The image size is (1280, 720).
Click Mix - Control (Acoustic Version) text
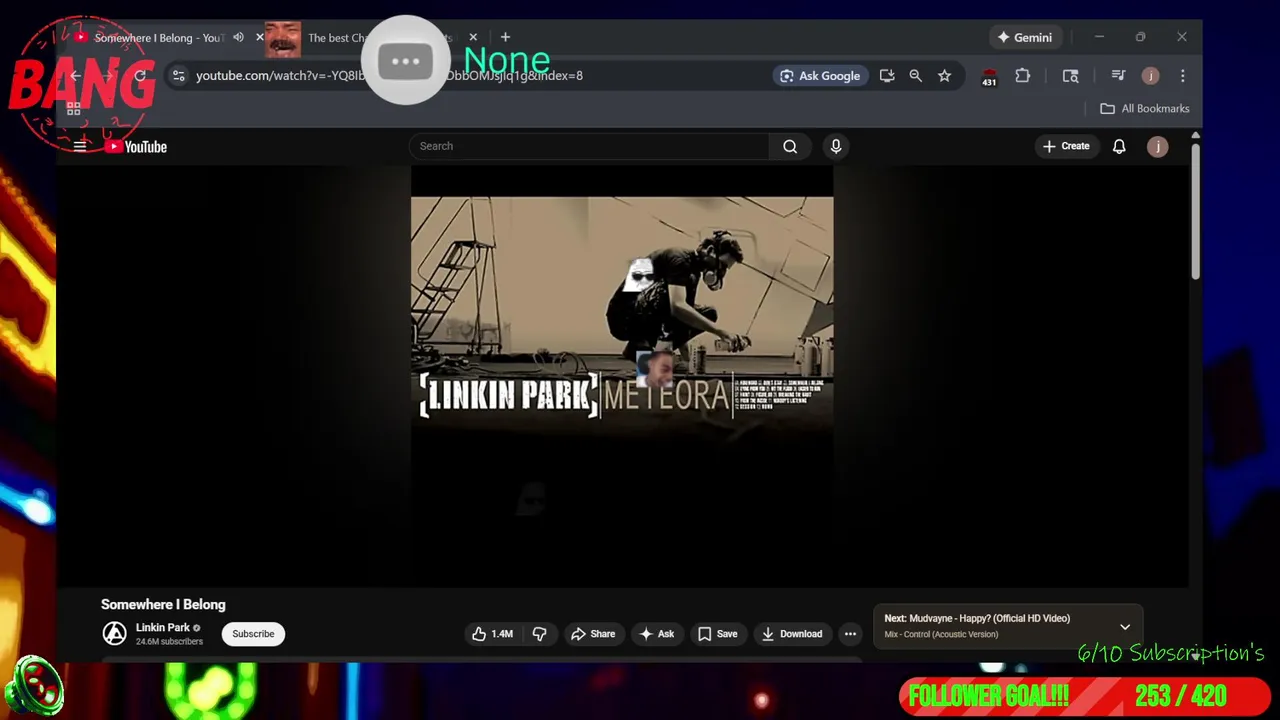tap(941, 635)
